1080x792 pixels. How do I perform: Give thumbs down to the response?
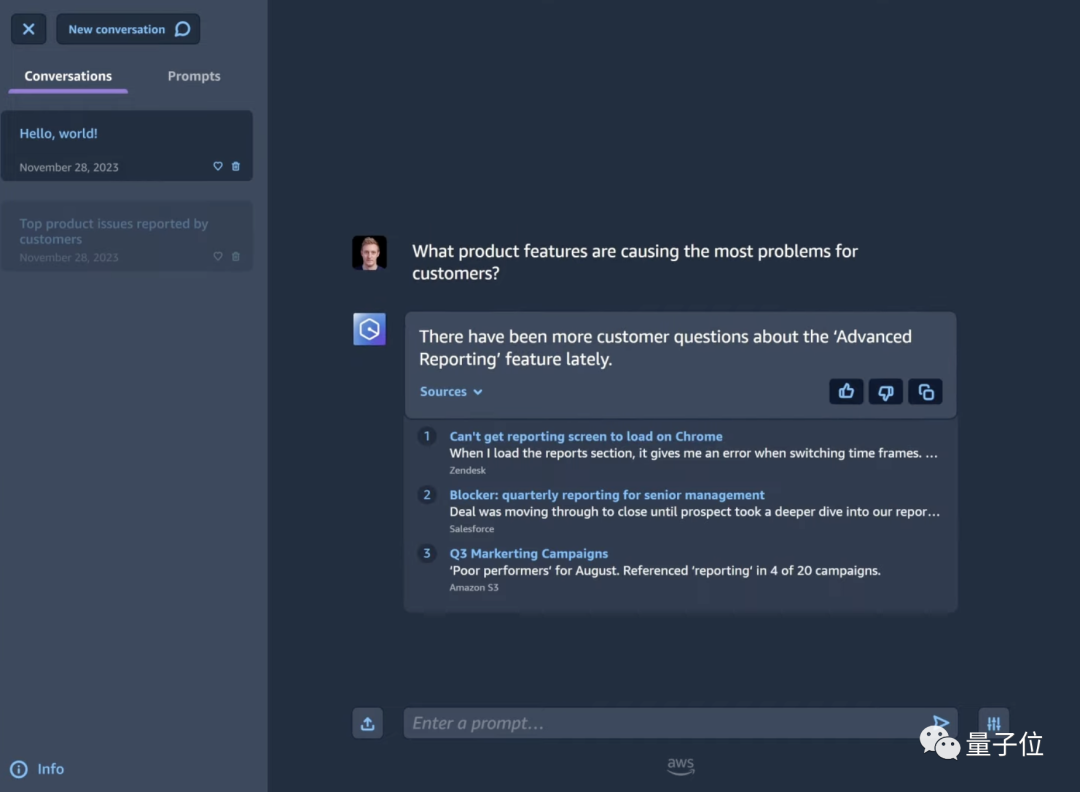pyautogui.click(x=886, y=392)
